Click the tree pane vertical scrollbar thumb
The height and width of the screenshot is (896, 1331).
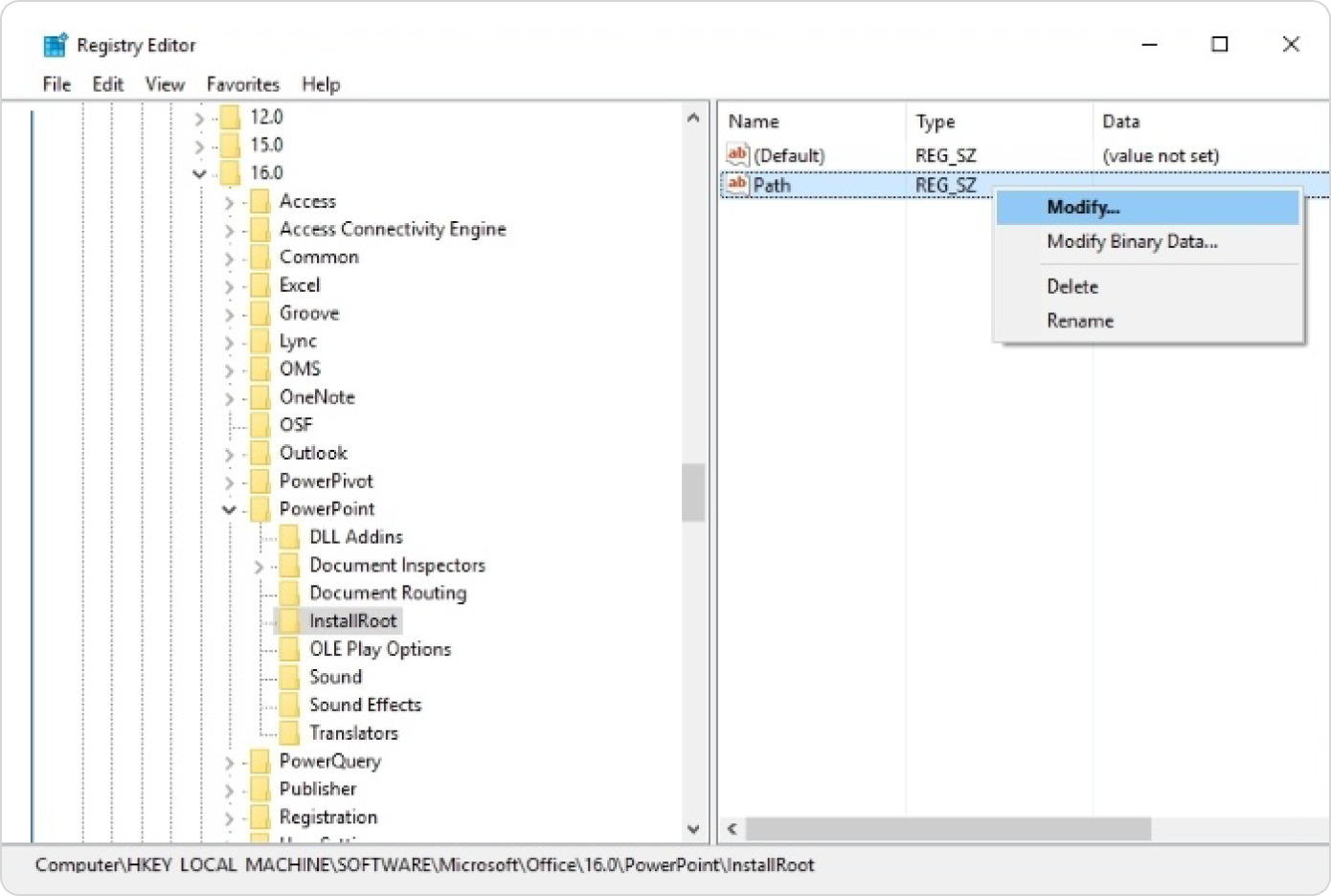[693, 493]
